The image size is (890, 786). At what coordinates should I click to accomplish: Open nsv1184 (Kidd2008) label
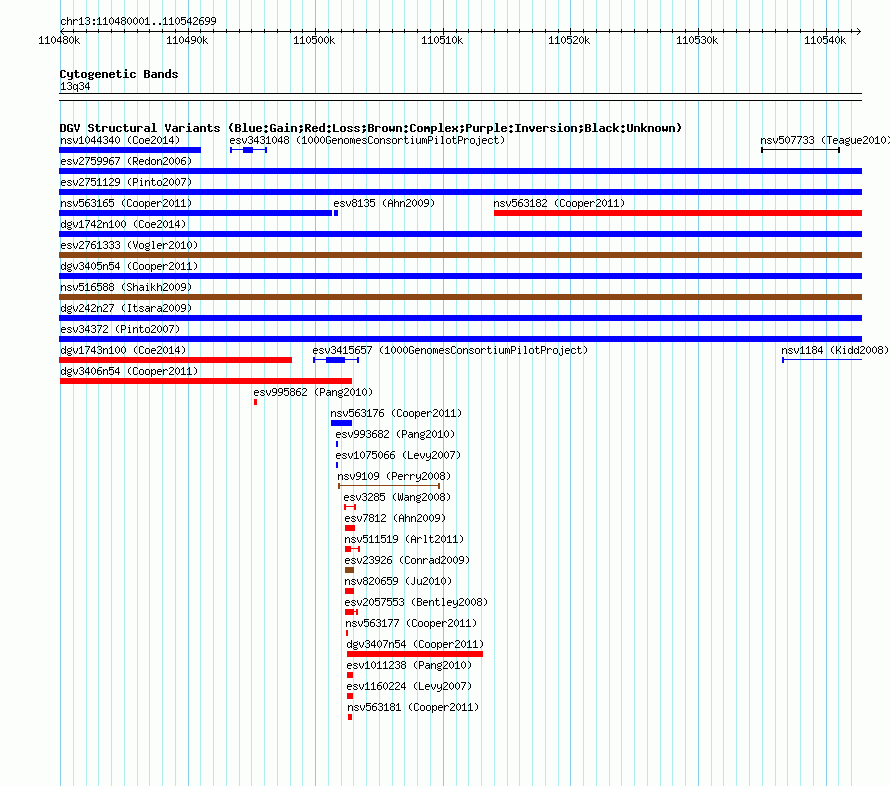click(835, 351)
